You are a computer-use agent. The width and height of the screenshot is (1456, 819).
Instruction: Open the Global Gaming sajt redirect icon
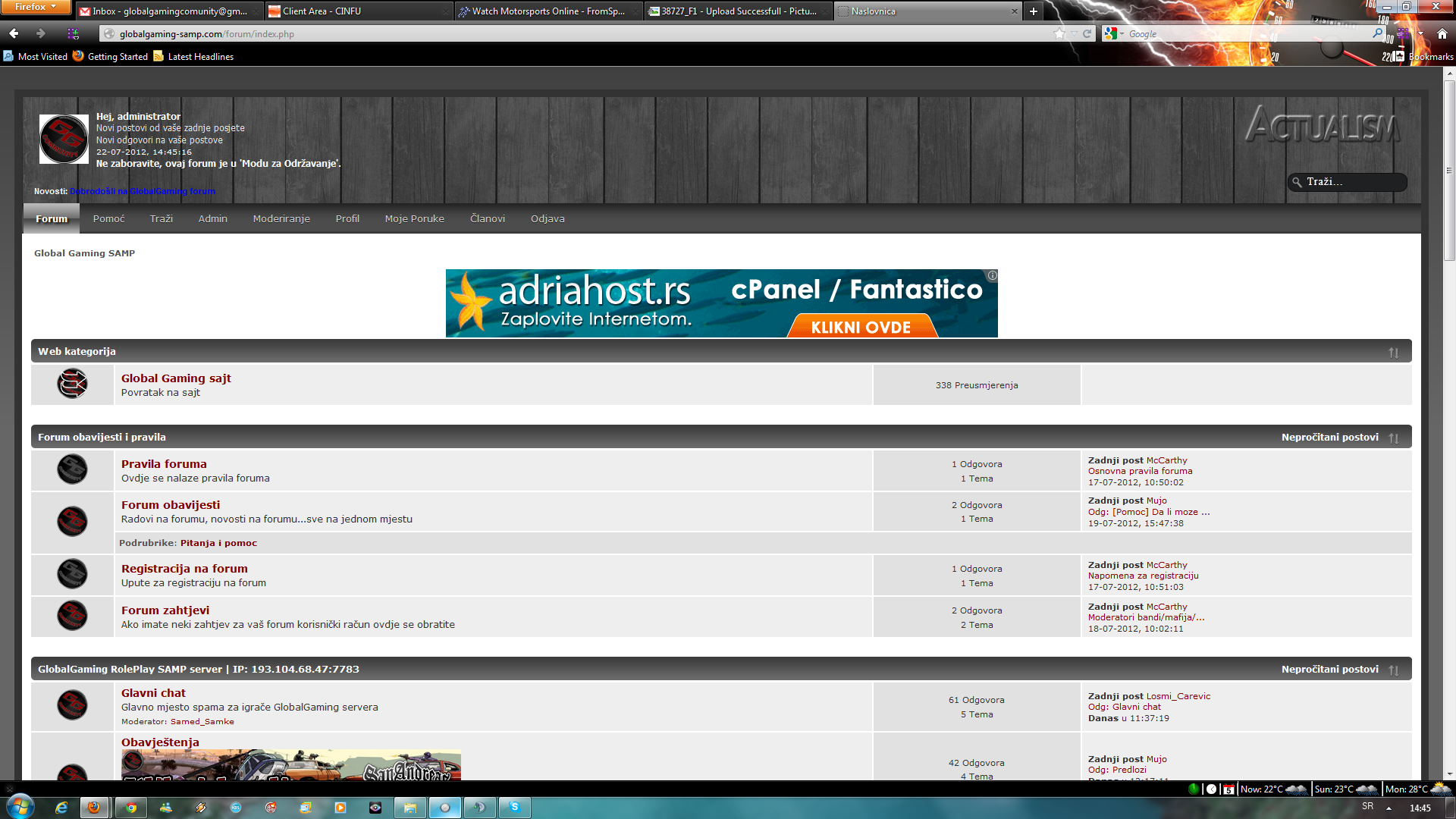[x=73, y=384]
